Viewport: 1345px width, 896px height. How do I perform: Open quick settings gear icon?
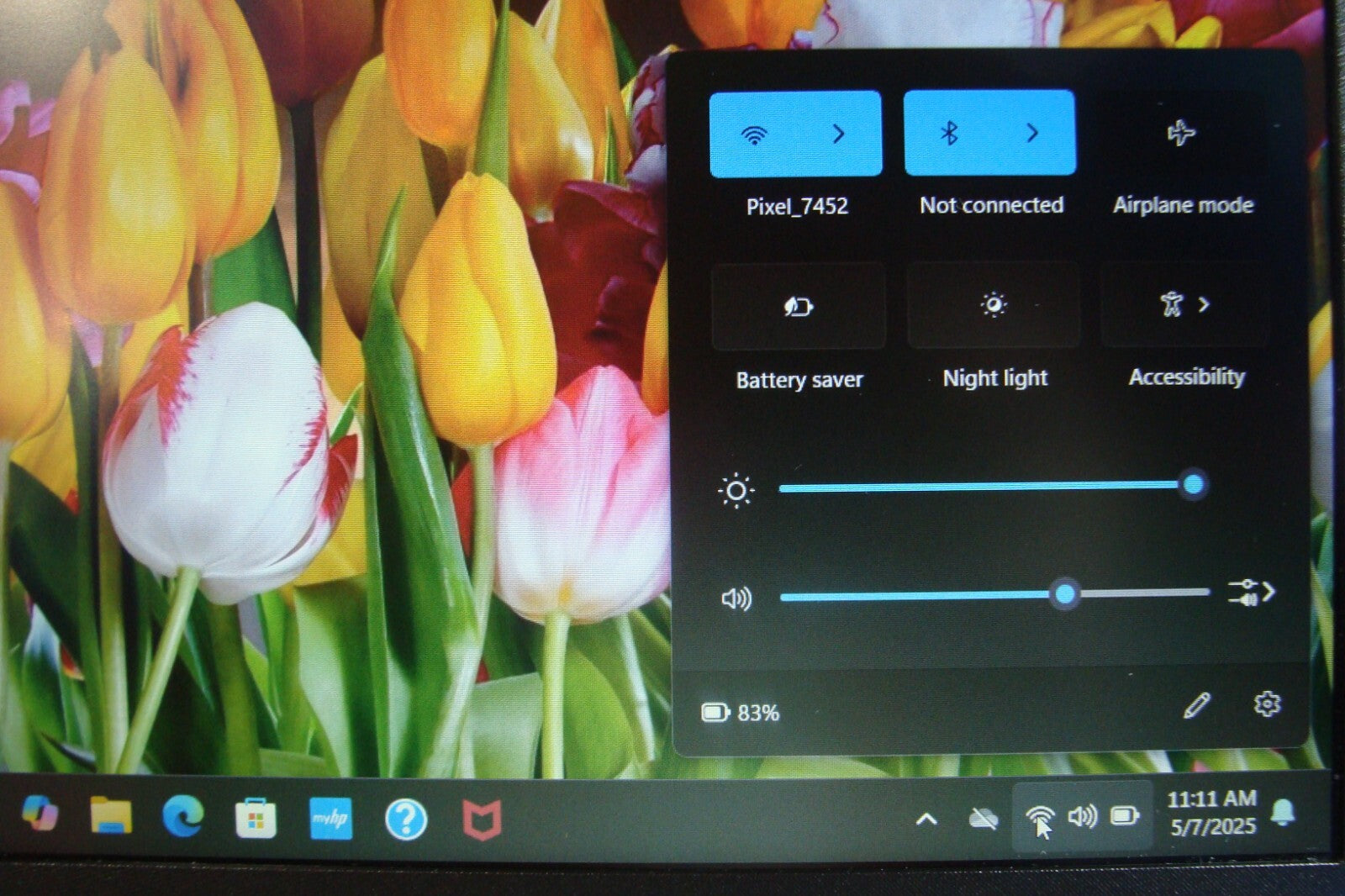[x=1267, y=704]
